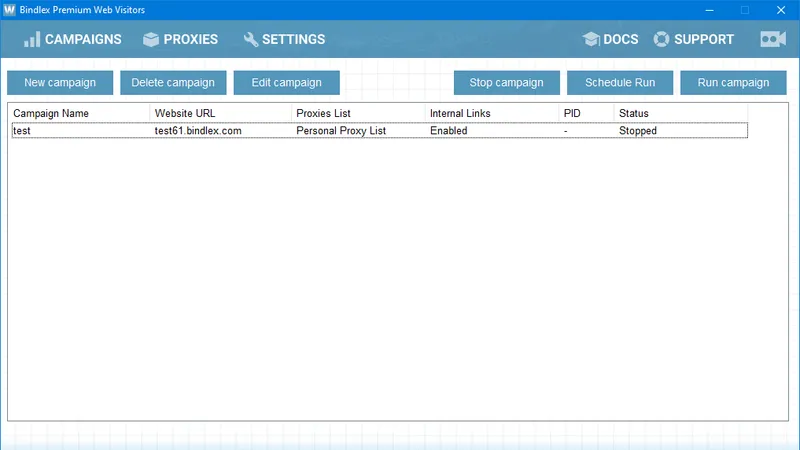This screenshot has height=450, width=800.
Task: Click the Support lifebuoy icon
Action: (661, 39)
